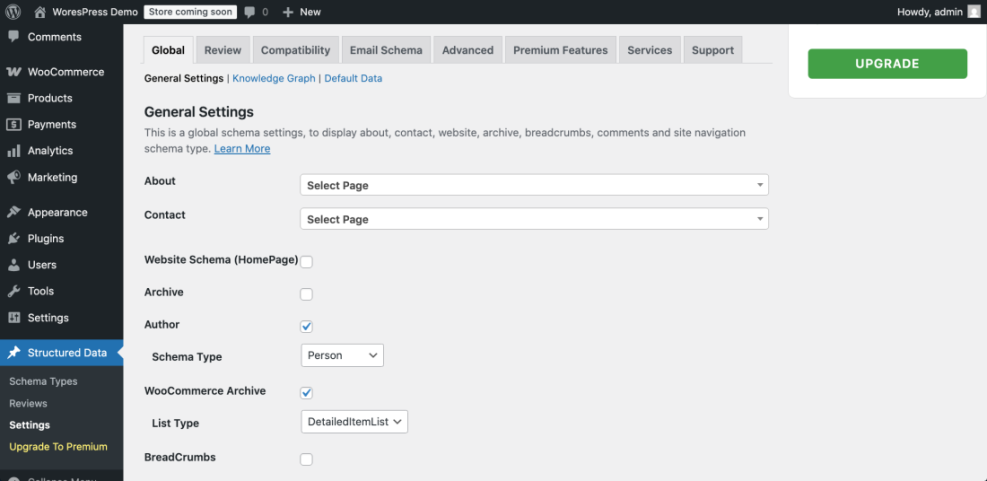Enable Website Schema (HomePage) checkbox
The width and height of the screenshot is (987, 481).
[x=307, y=262]
